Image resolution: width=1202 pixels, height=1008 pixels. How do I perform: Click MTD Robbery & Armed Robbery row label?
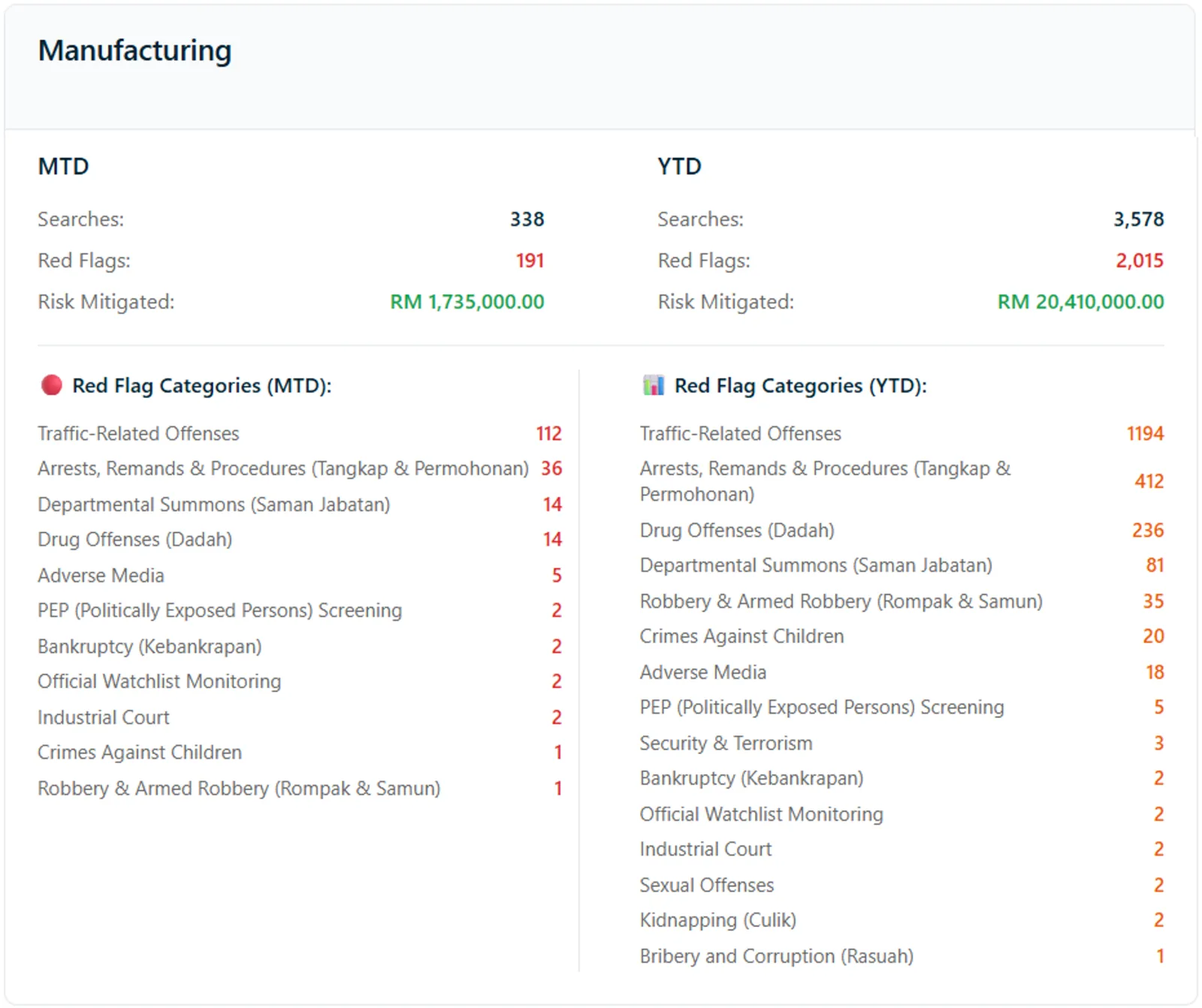(x=239, y=789)
